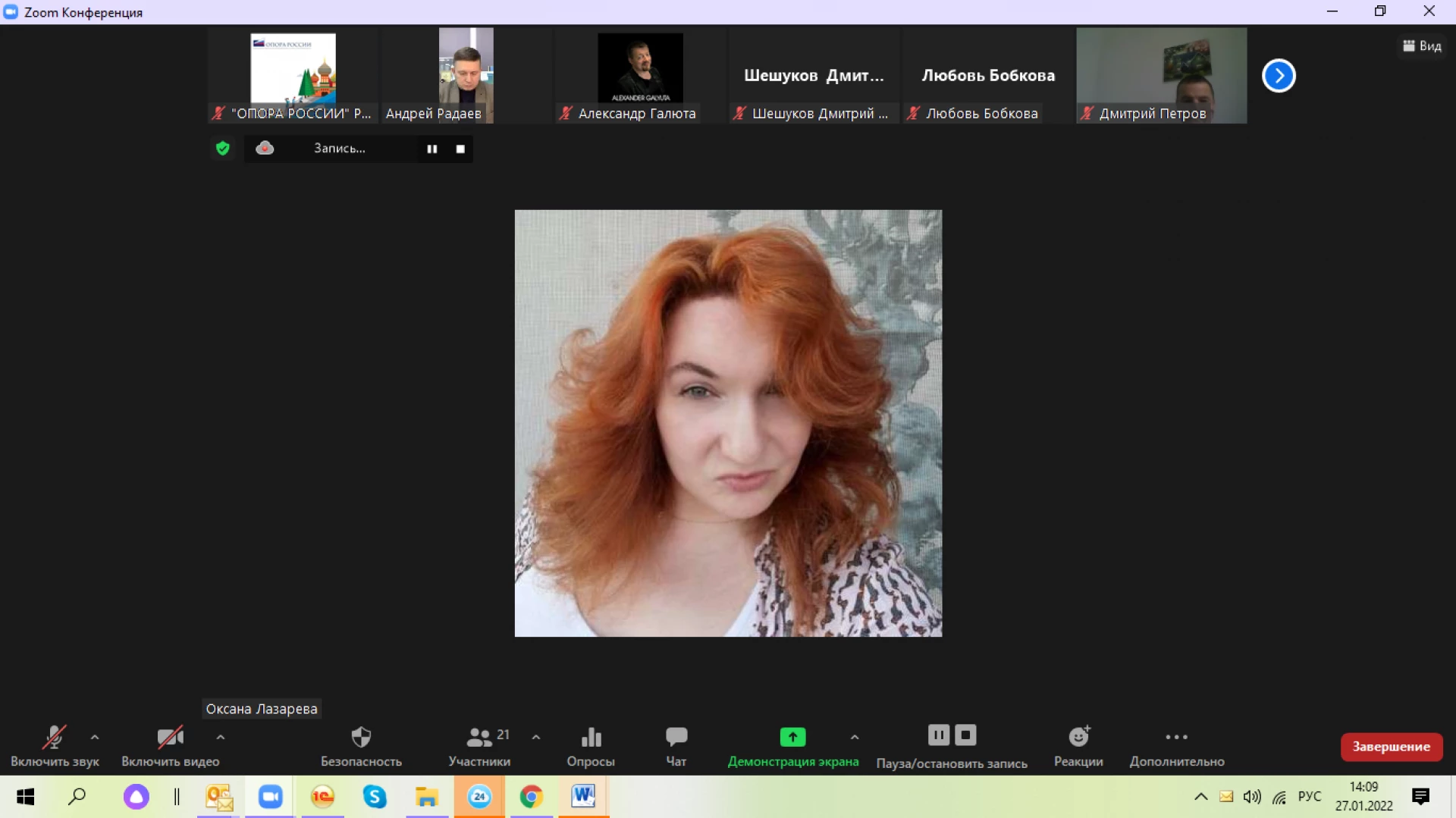Start Демонстрация экрана screen share
The width and height of the screenshot is (1456, 818).
pyautogui.click(x=793, y=746)
